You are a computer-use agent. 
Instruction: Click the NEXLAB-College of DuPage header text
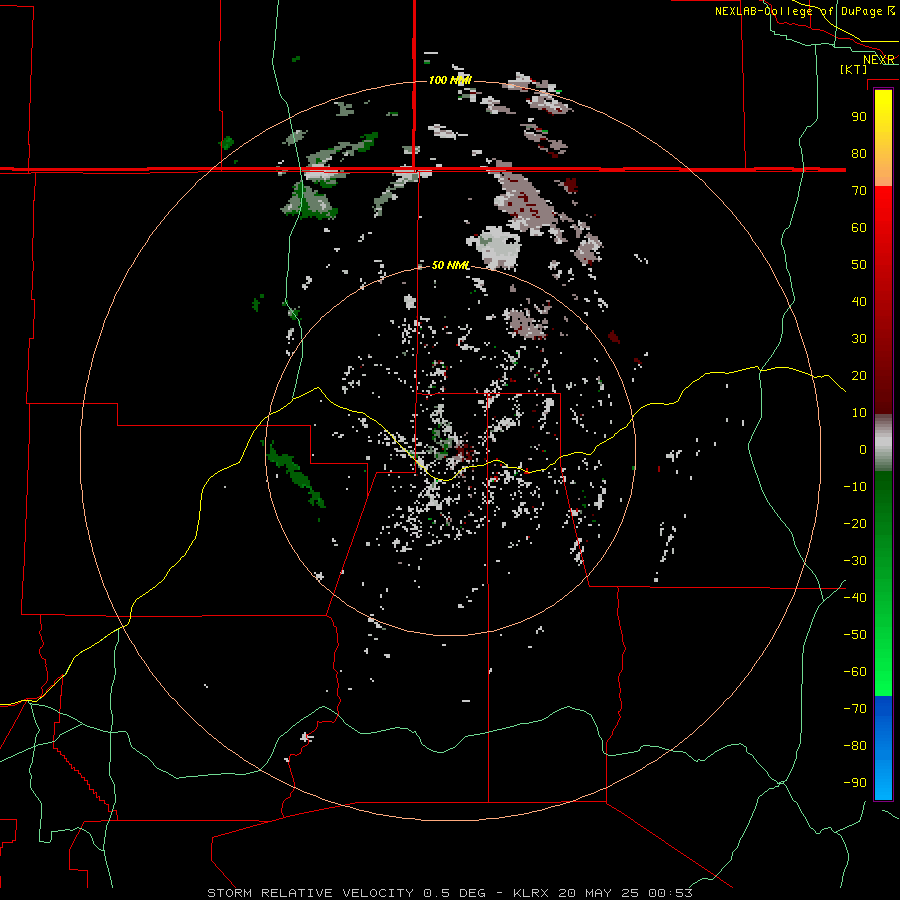pos(798,11)
